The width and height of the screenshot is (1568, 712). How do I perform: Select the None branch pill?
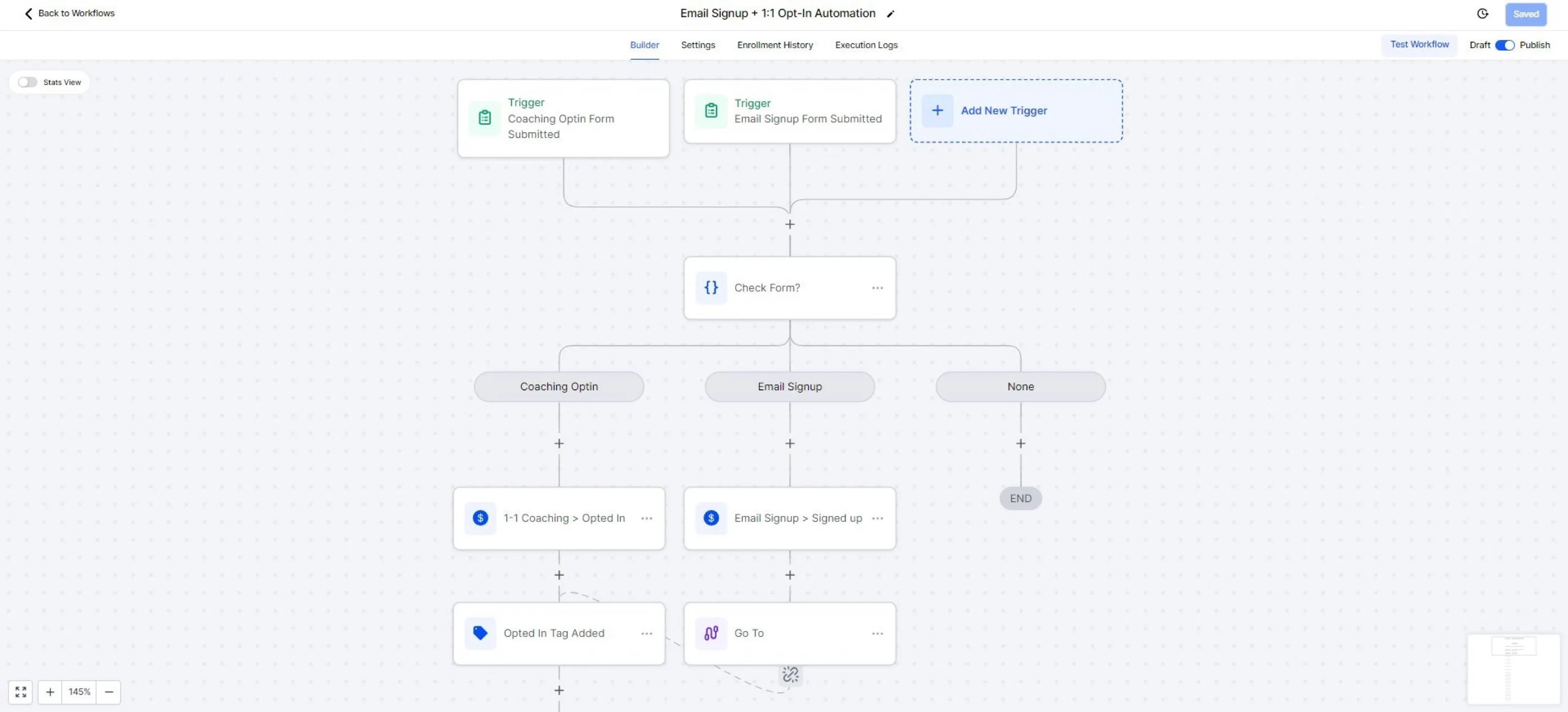[1021, 386]
